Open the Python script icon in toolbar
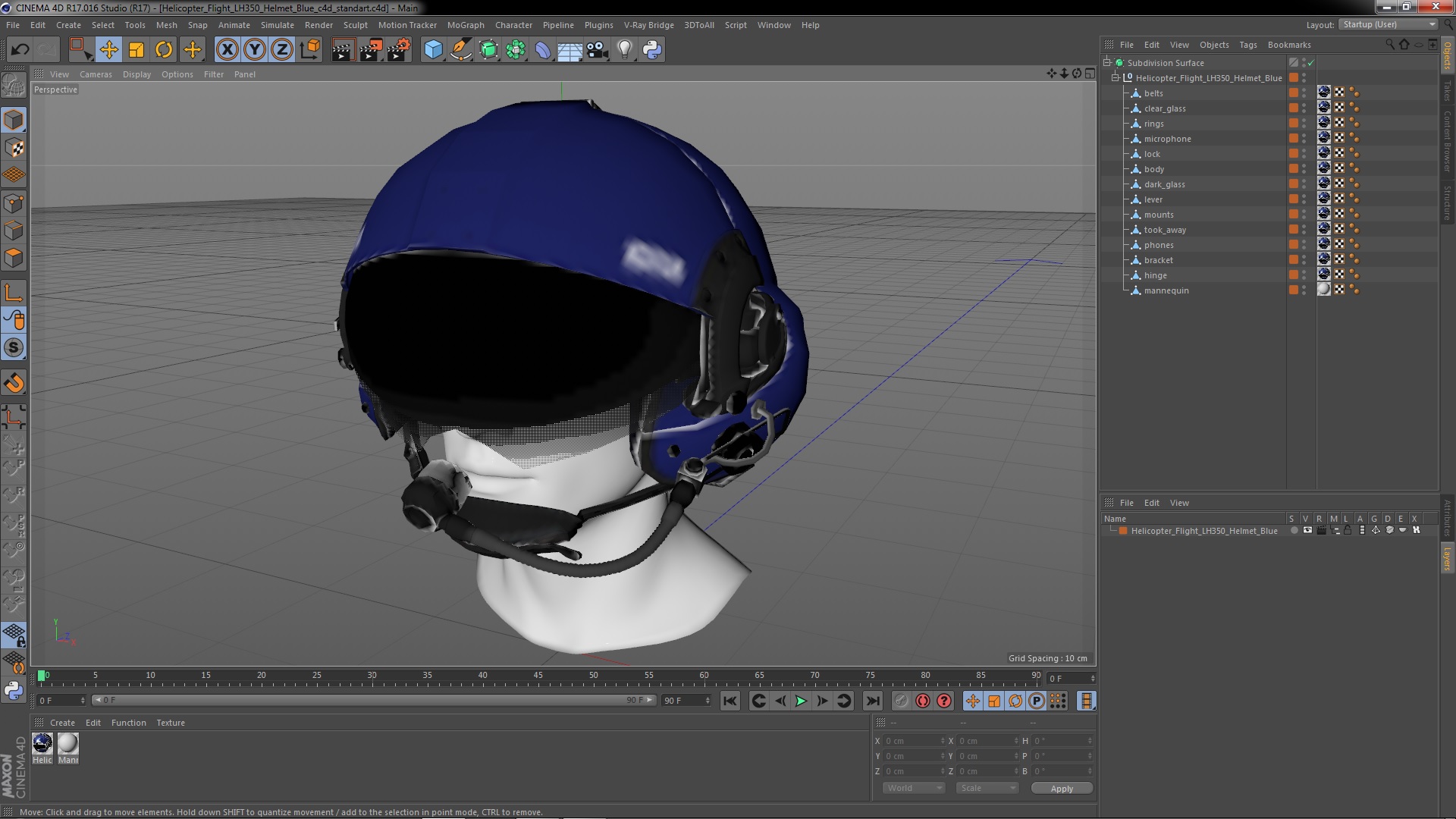This screenshot has width=1456, height=819. tap(652, 50)
